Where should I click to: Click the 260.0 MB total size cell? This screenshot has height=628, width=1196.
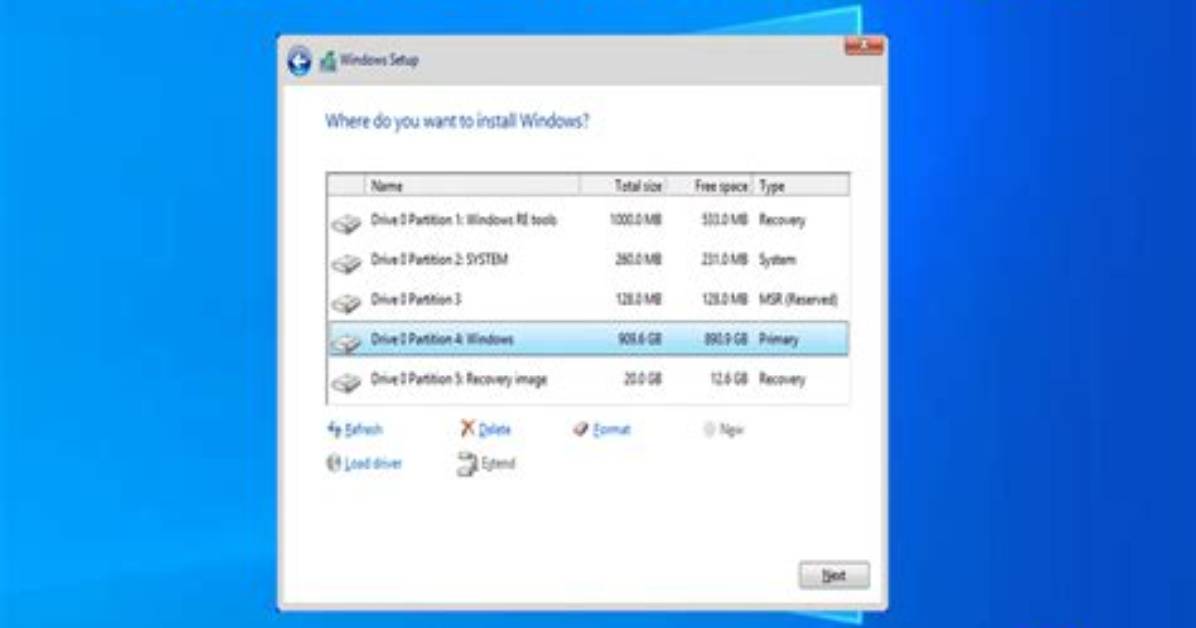tap(638, 260)
